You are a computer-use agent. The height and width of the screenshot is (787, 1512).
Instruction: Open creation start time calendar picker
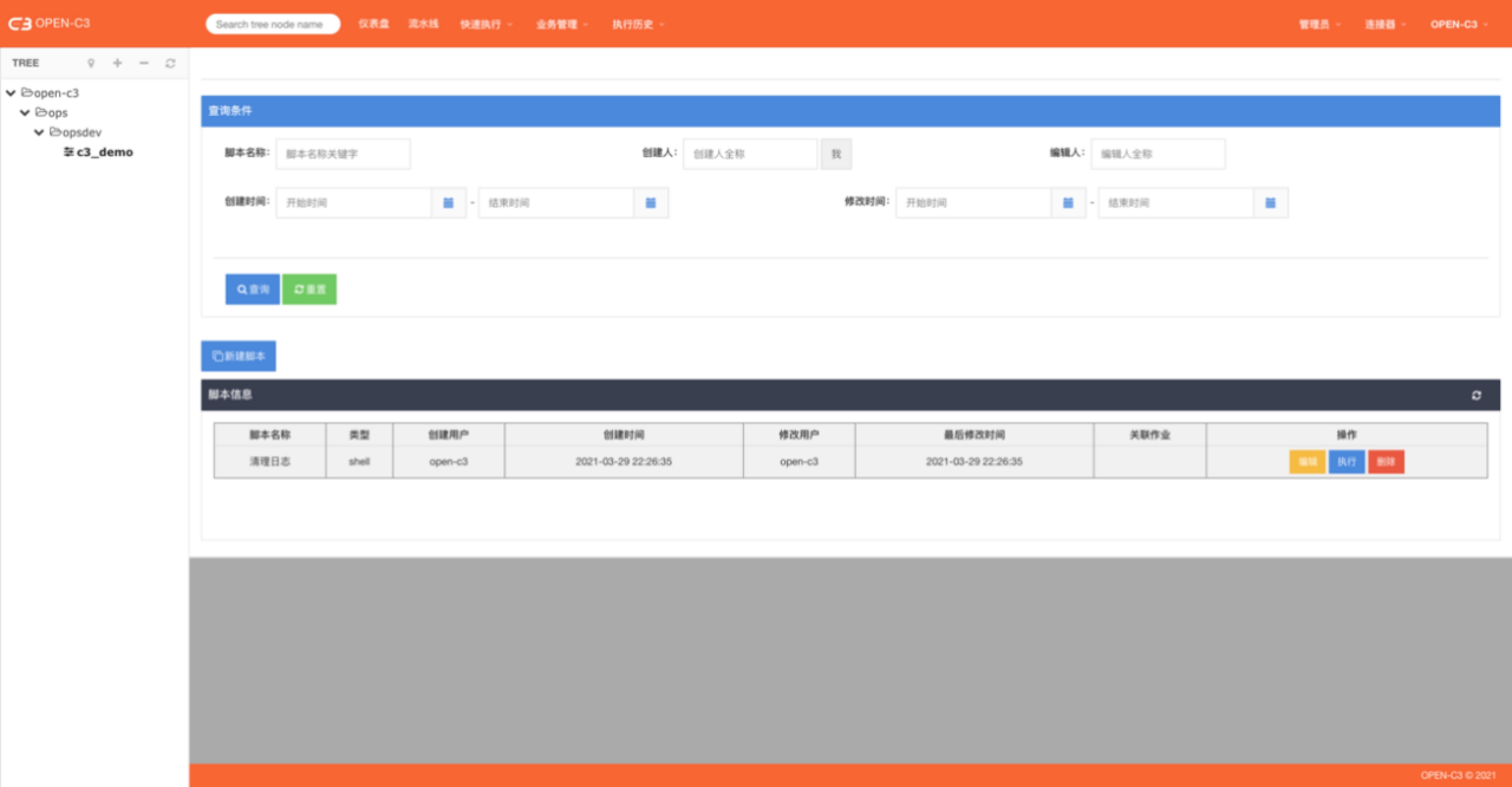[x=448, y=203]
